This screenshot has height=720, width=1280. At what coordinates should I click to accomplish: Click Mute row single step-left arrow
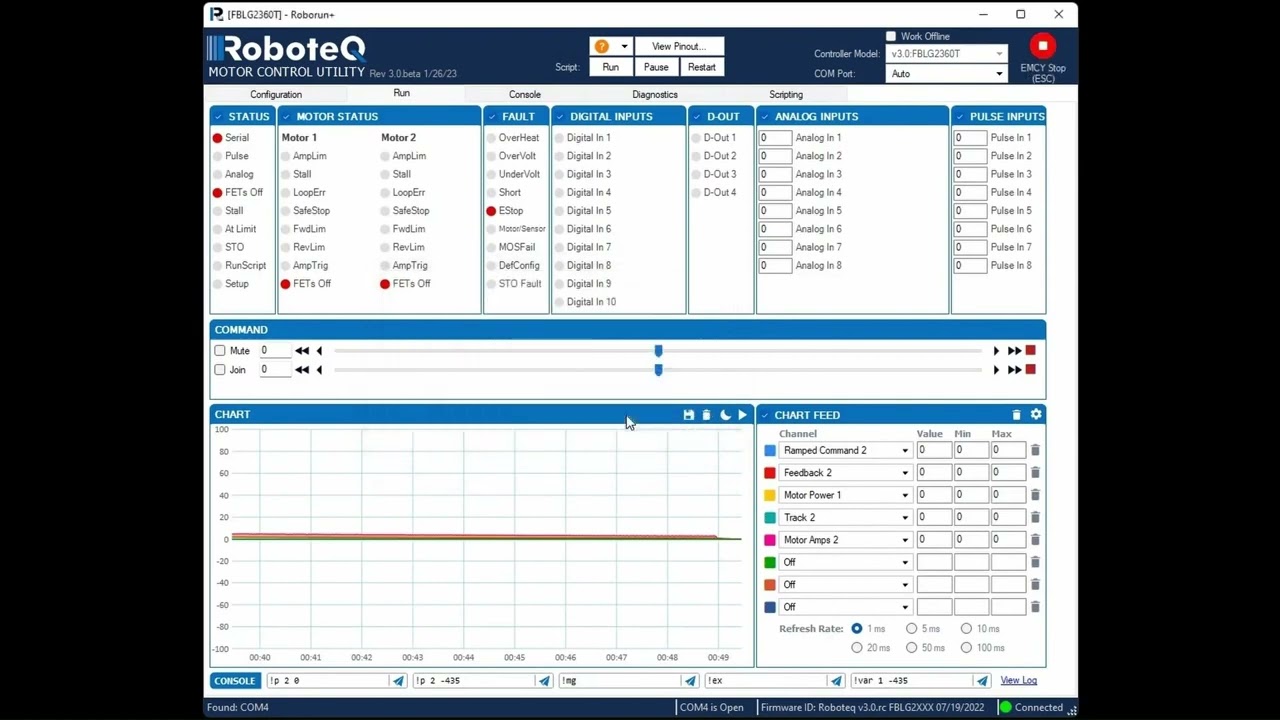[x=319, y=351]
